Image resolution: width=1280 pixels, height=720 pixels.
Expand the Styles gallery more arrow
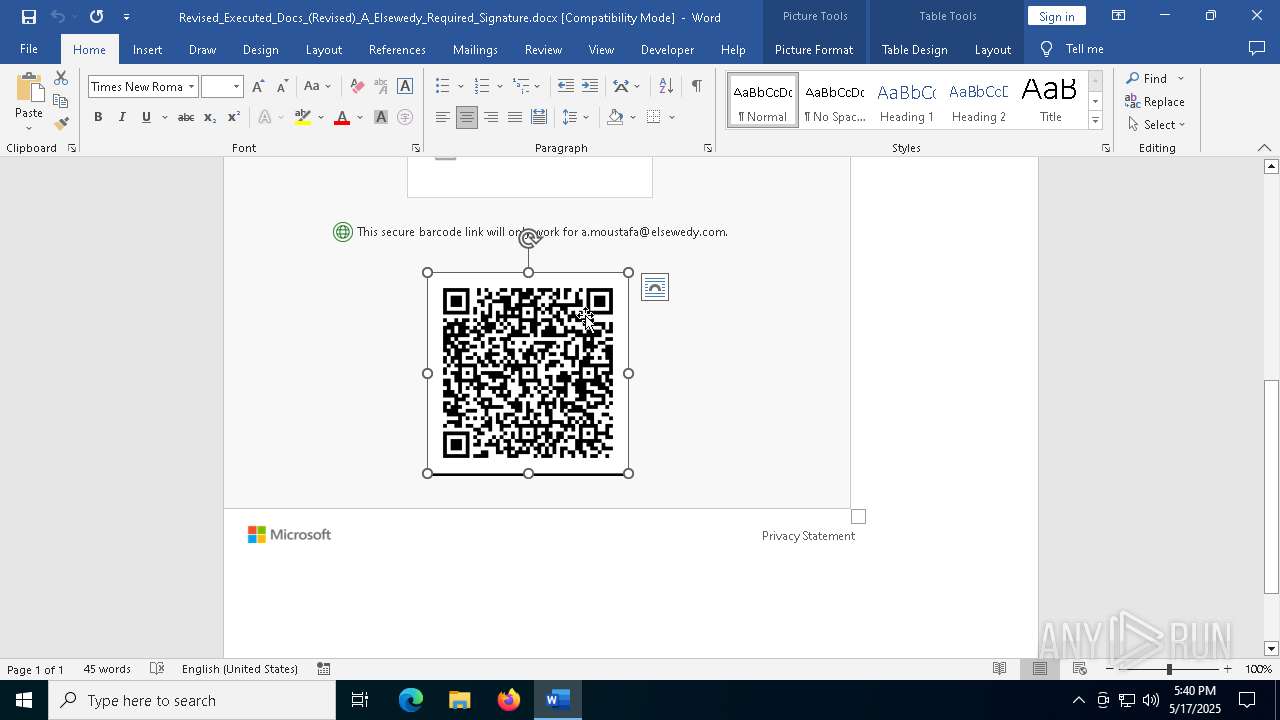[x=1095, y=121]
